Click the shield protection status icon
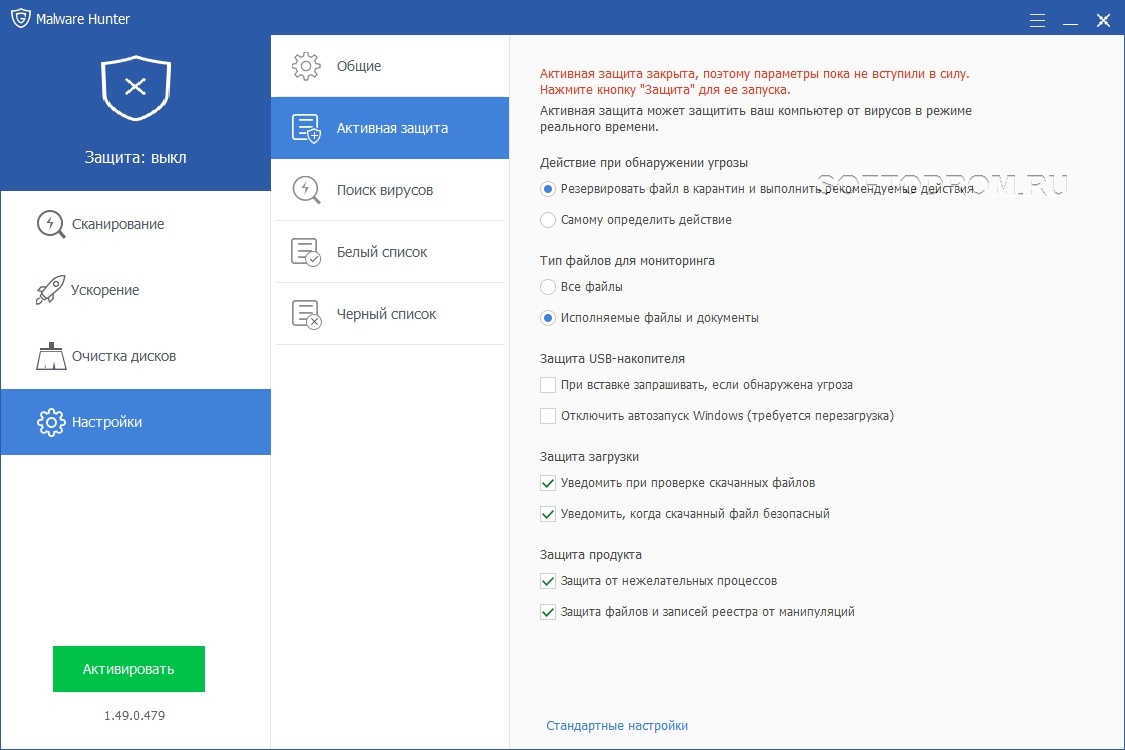This screenshot has height=750, width=1125. tap(135, 89)
